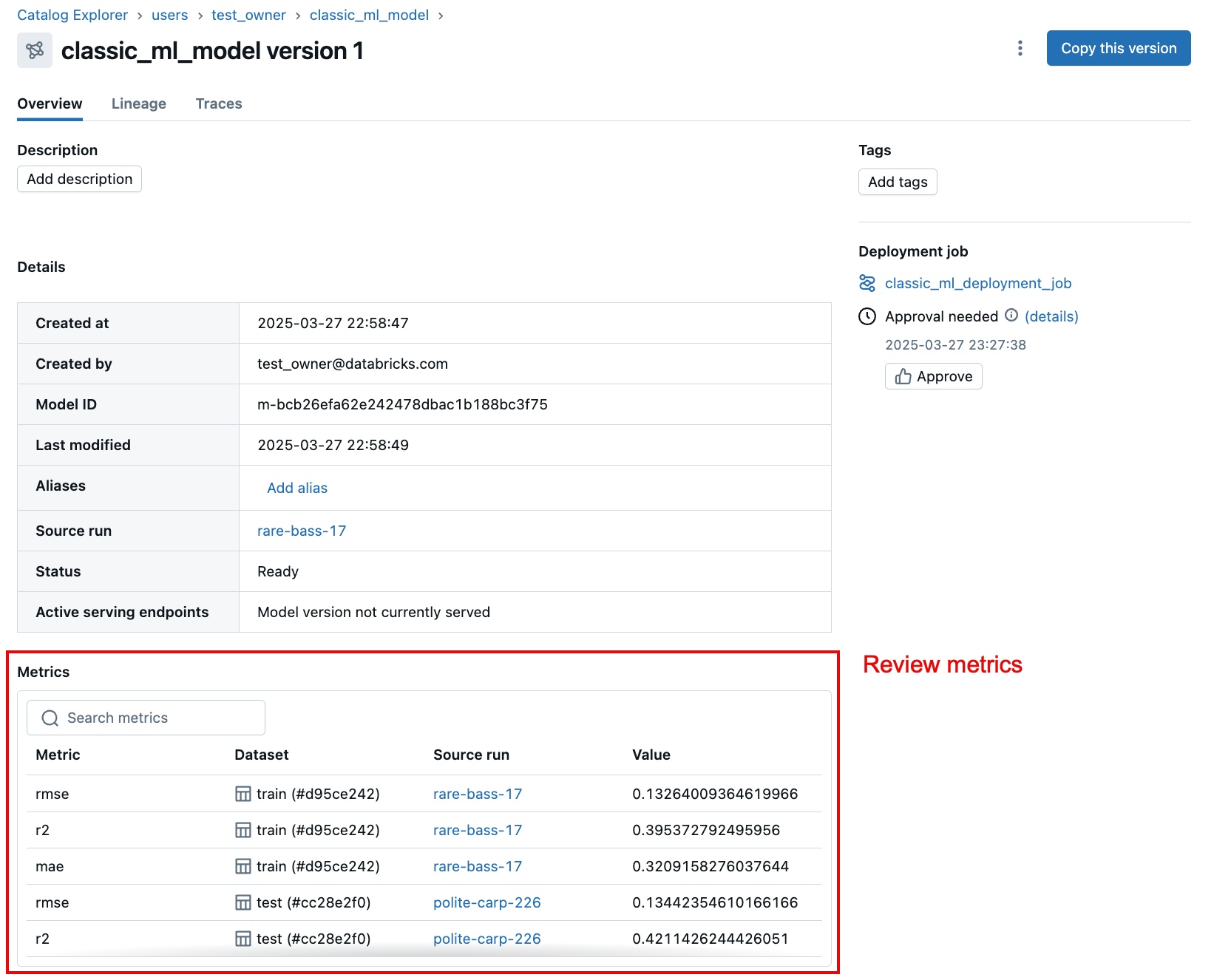Click the Add description button
This screenshot has height=980, width=1214.
pyautogui.click(x=78, y=179)
